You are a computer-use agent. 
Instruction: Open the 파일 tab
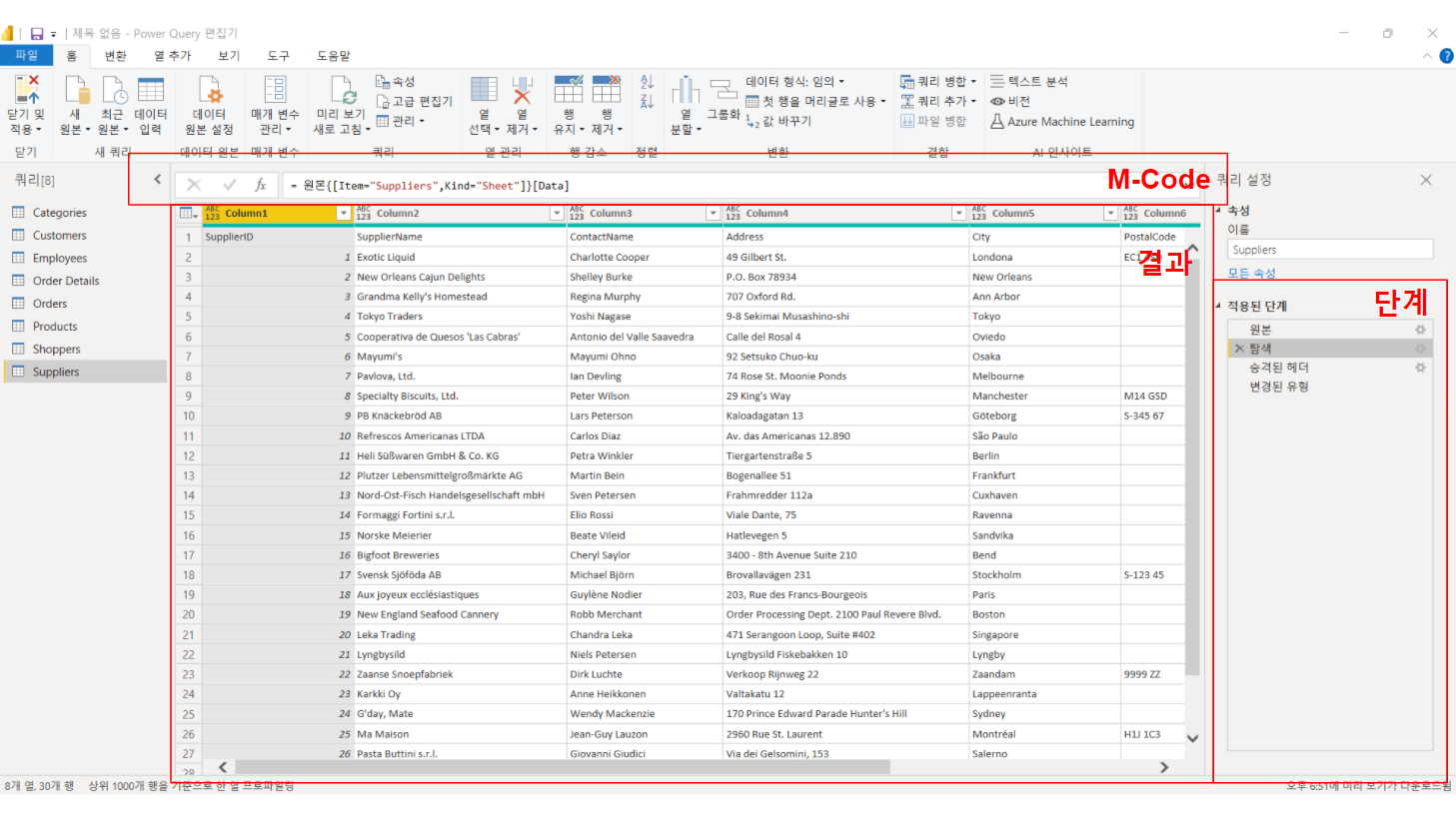coord(27,56)
